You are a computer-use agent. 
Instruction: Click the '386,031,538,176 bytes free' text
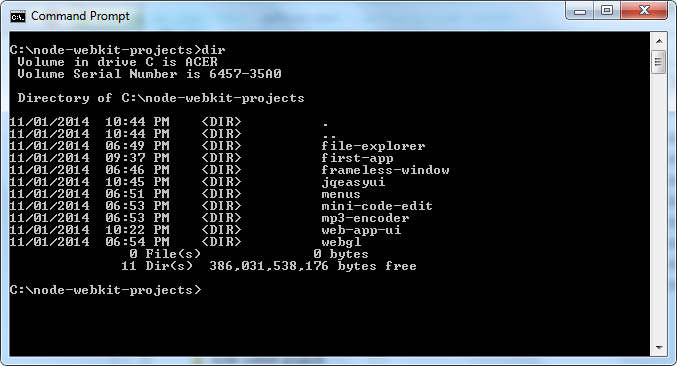[313, 266]
